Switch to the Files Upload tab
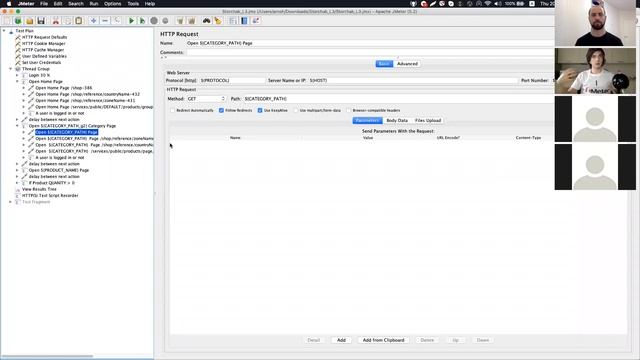Image resolution: width=640 pixels, height=360 pixels. 428,120
